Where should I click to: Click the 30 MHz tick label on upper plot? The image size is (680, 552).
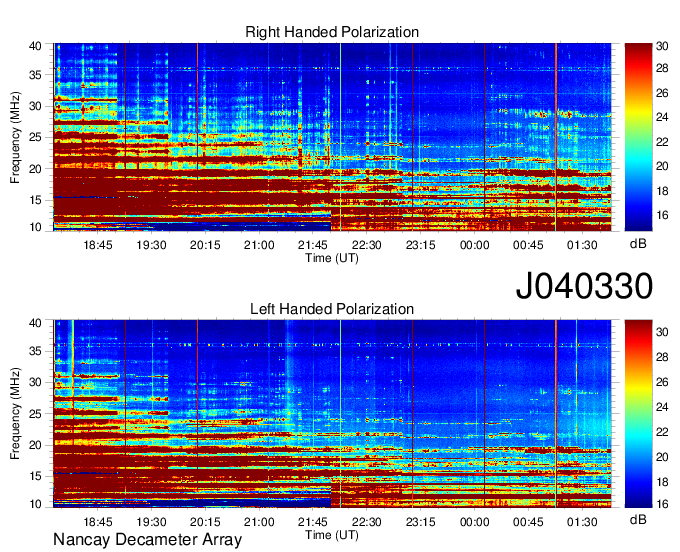pos(35,106)
